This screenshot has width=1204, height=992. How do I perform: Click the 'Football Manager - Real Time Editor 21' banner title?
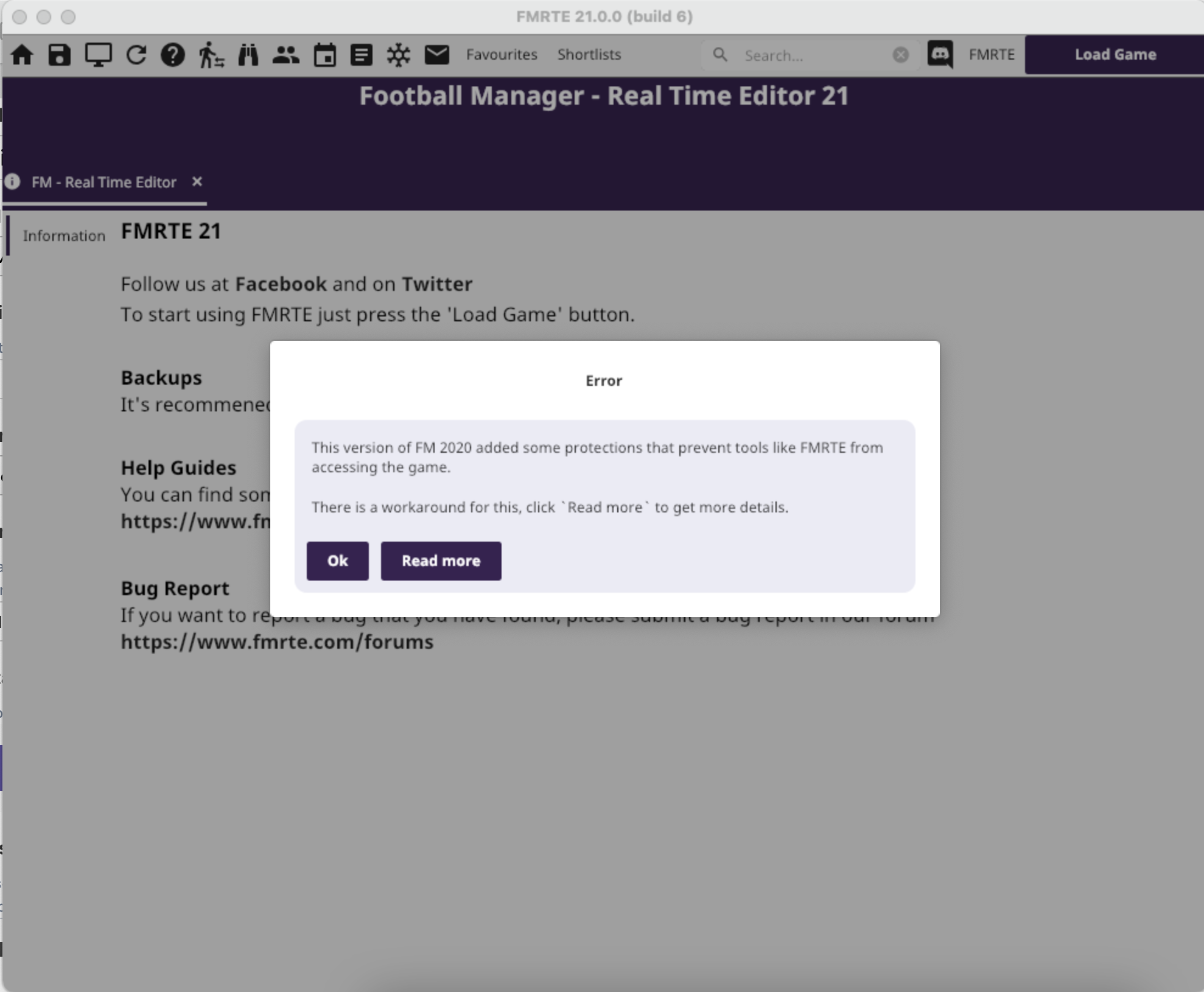pyautogui.click(x=604, y=96)
